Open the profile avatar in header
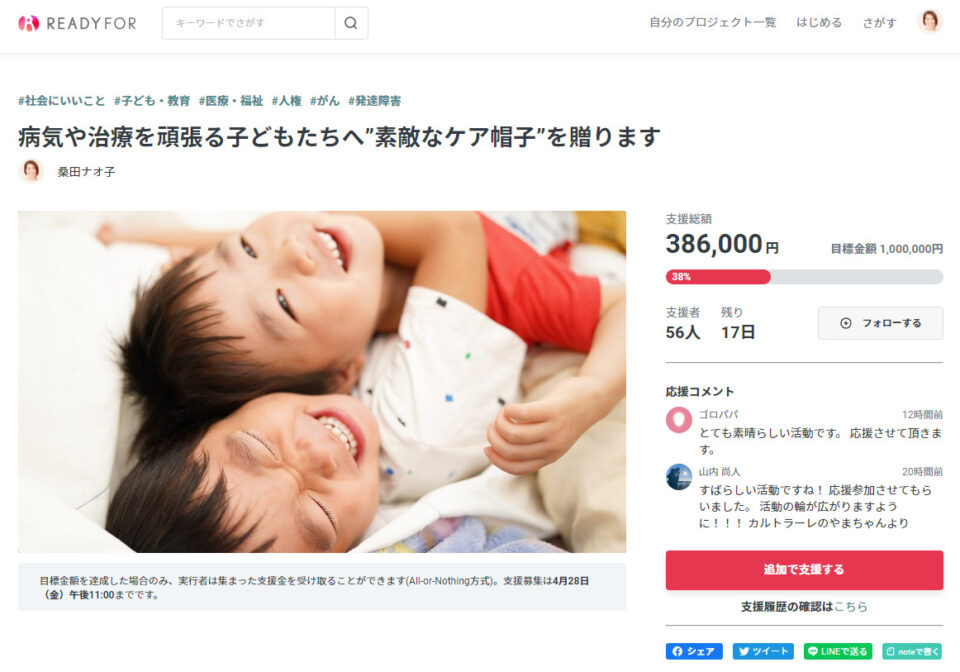The height and width of the screenshot is (672, 960). (929, 22)
